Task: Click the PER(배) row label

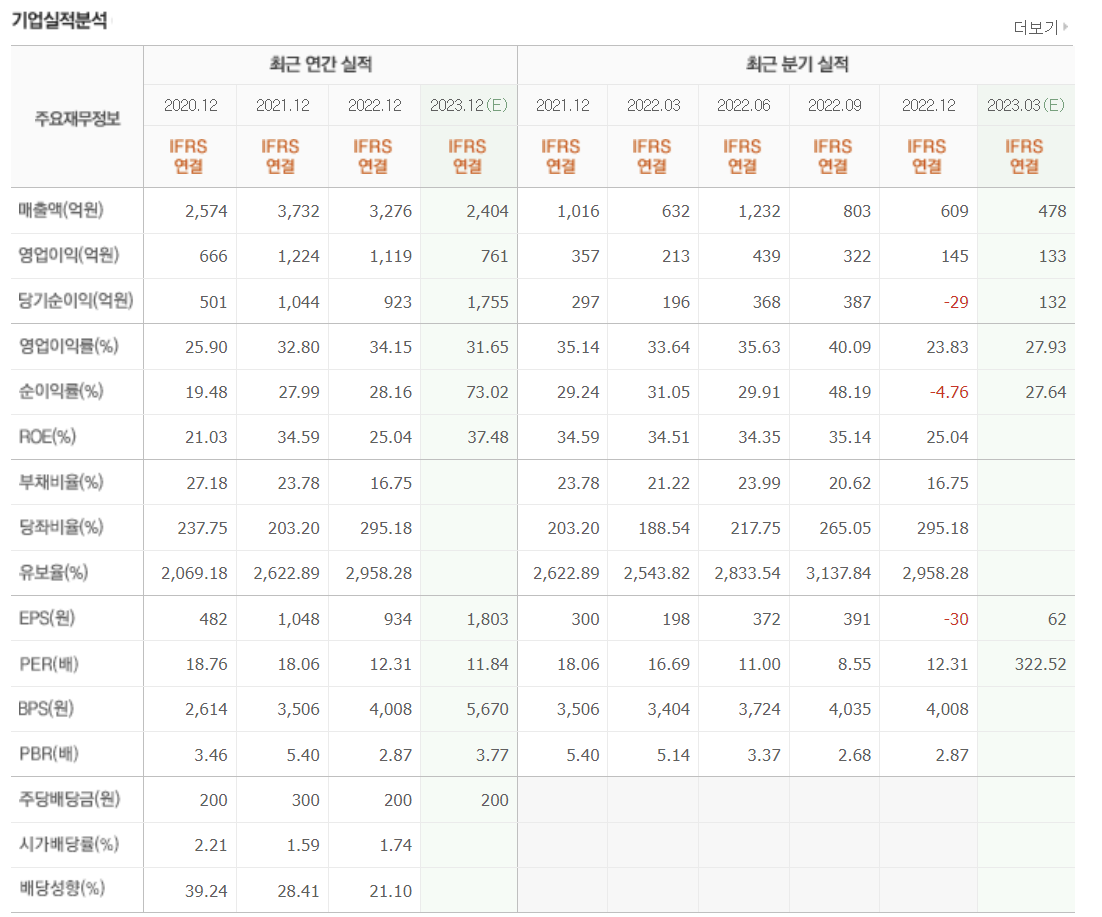Action: click(49, 663)
